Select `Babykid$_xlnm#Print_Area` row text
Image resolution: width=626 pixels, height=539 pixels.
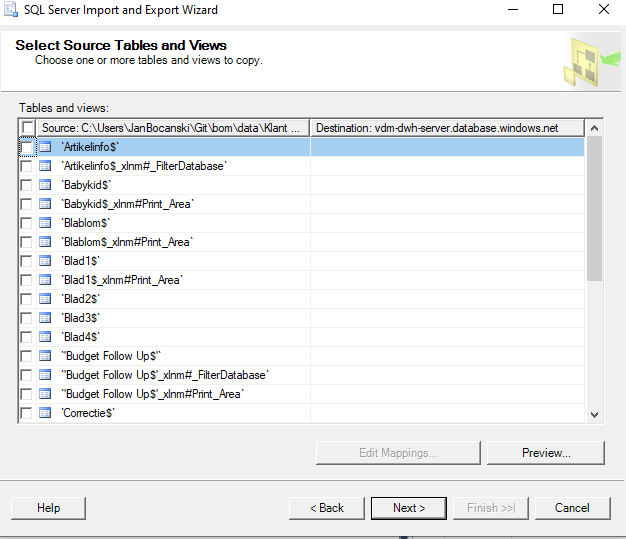pyautogui.click(x=127, y=204)
